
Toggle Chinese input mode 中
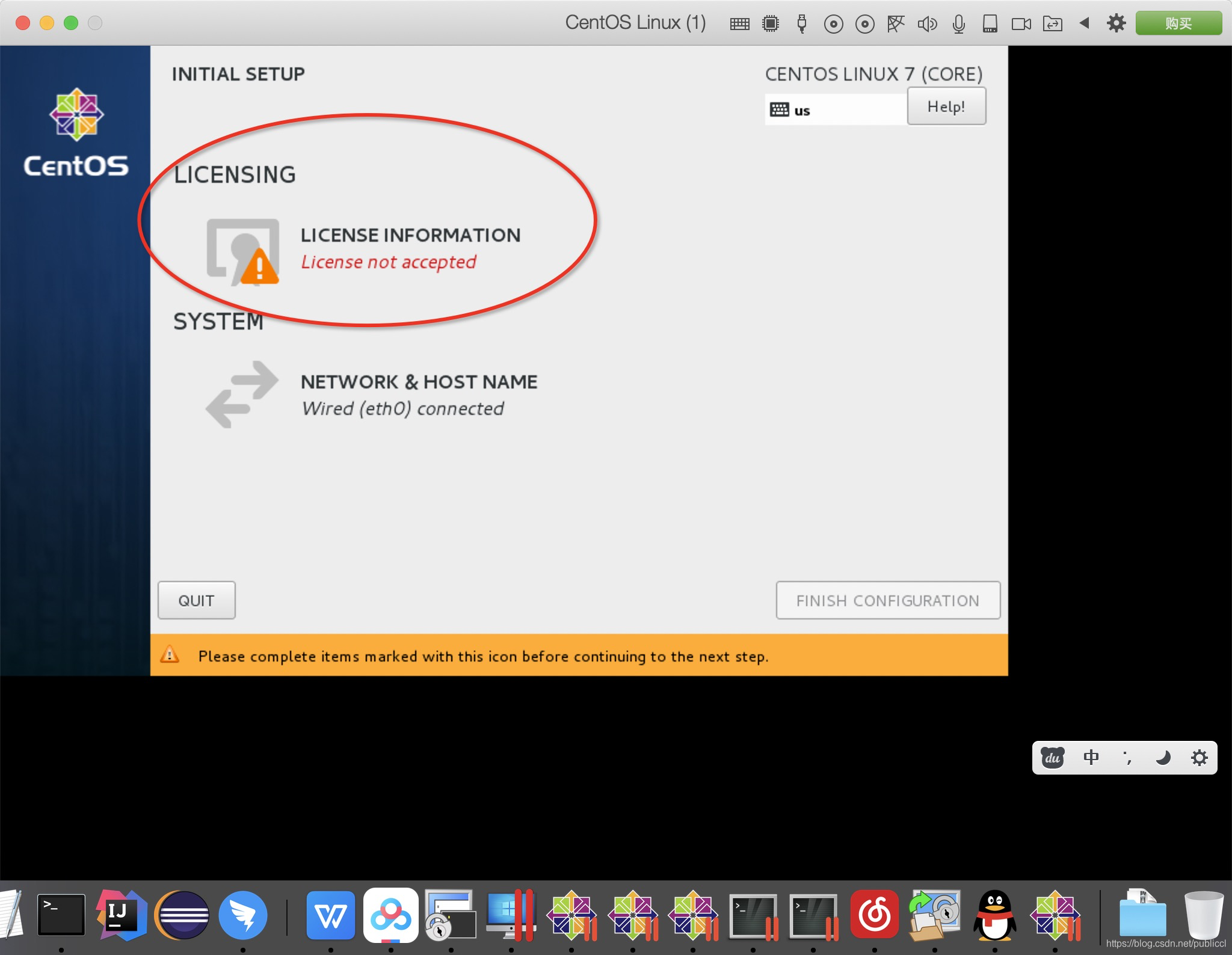click(x=1091, y=758)
